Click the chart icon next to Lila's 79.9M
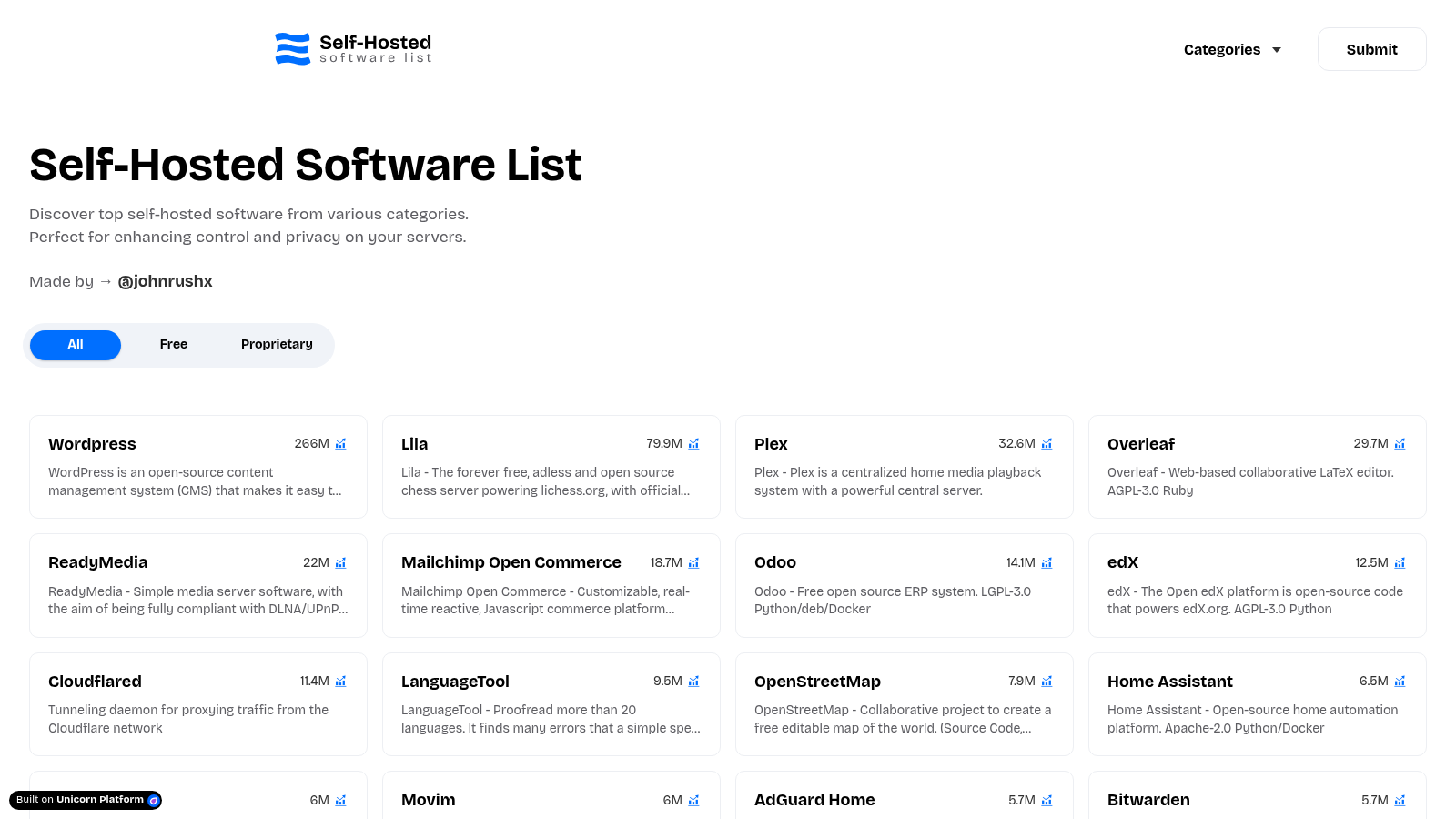Screen dimensions: 1456x819 (693, 444)
